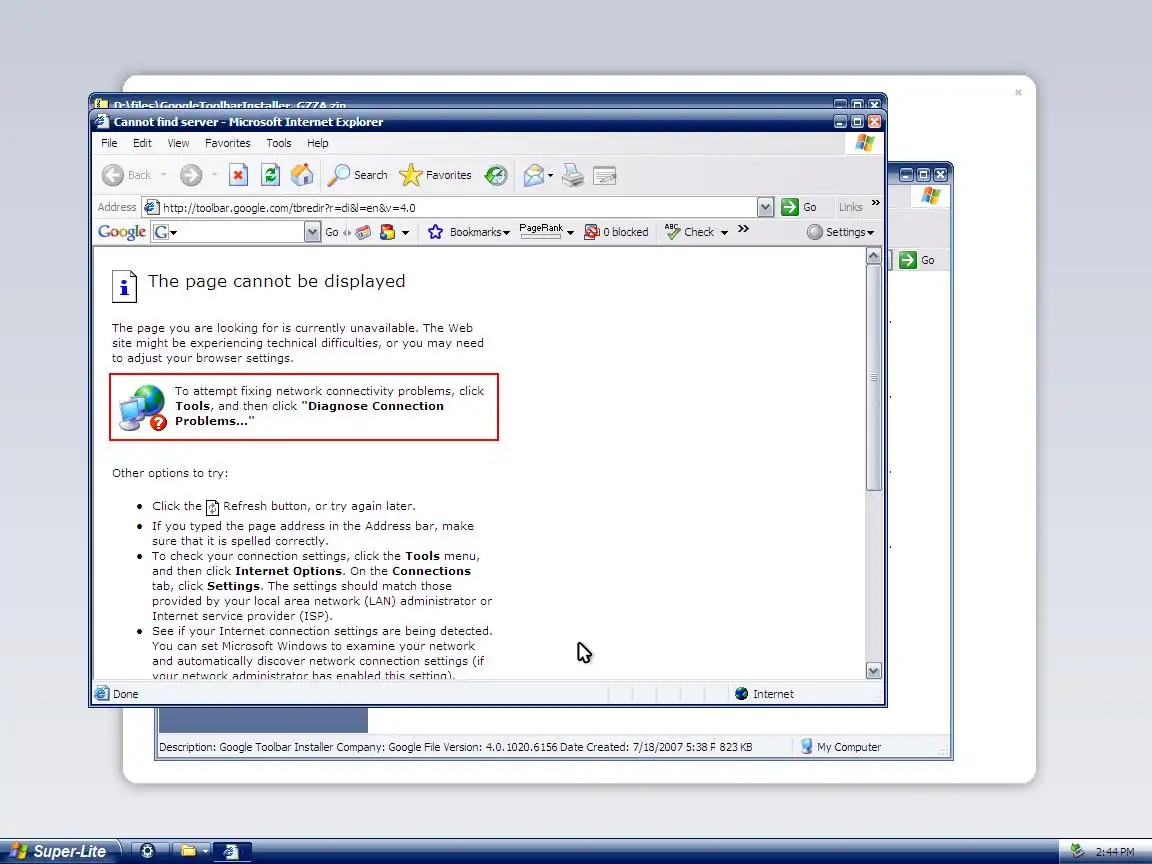Expand the Links bar chevron
Screen dimensions: 1152x864
876,203
